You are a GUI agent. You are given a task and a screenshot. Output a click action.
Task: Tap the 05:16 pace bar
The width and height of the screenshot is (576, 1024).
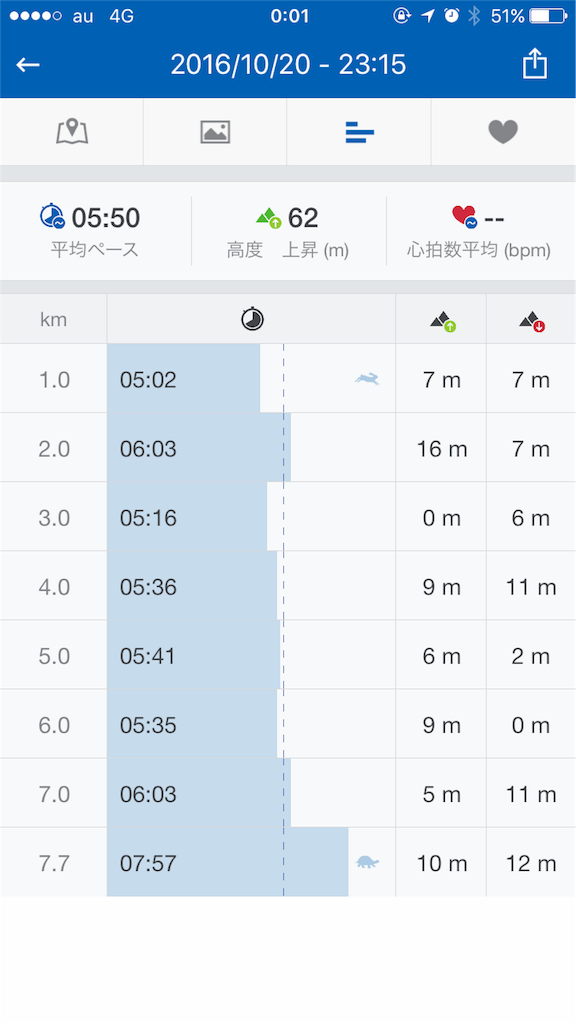tap(187, 517)
